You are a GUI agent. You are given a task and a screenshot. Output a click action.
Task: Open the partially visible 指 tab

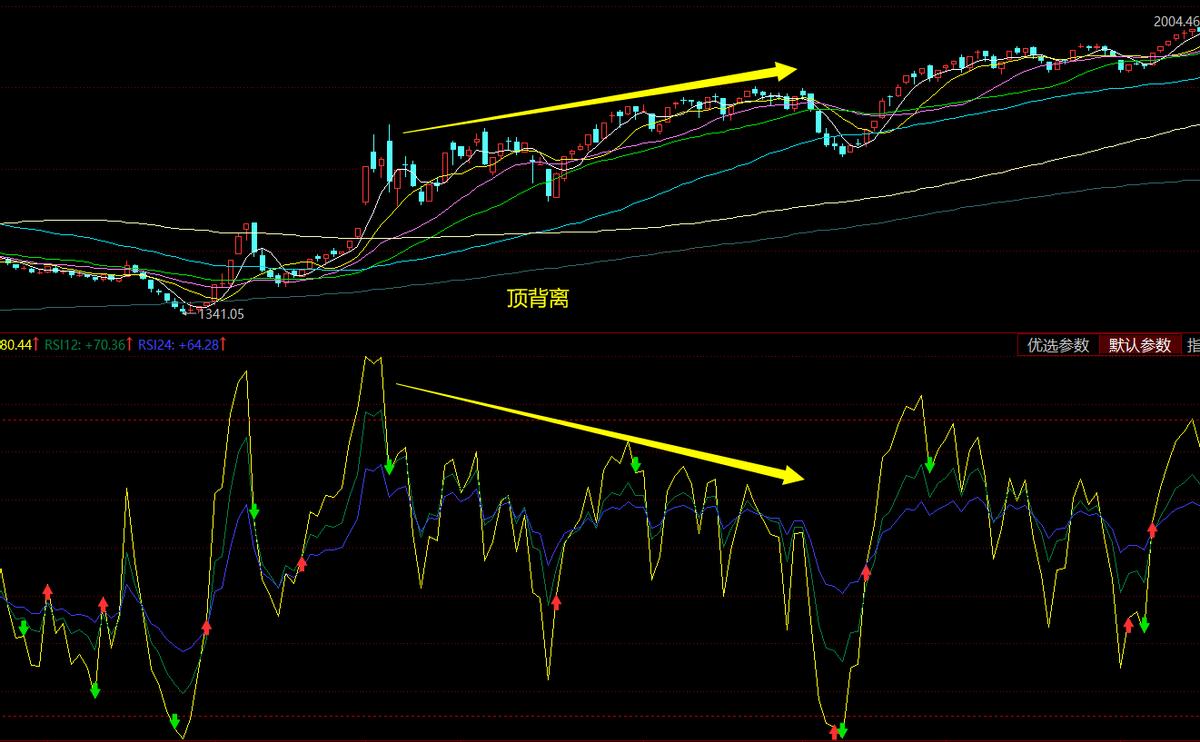1191,345
